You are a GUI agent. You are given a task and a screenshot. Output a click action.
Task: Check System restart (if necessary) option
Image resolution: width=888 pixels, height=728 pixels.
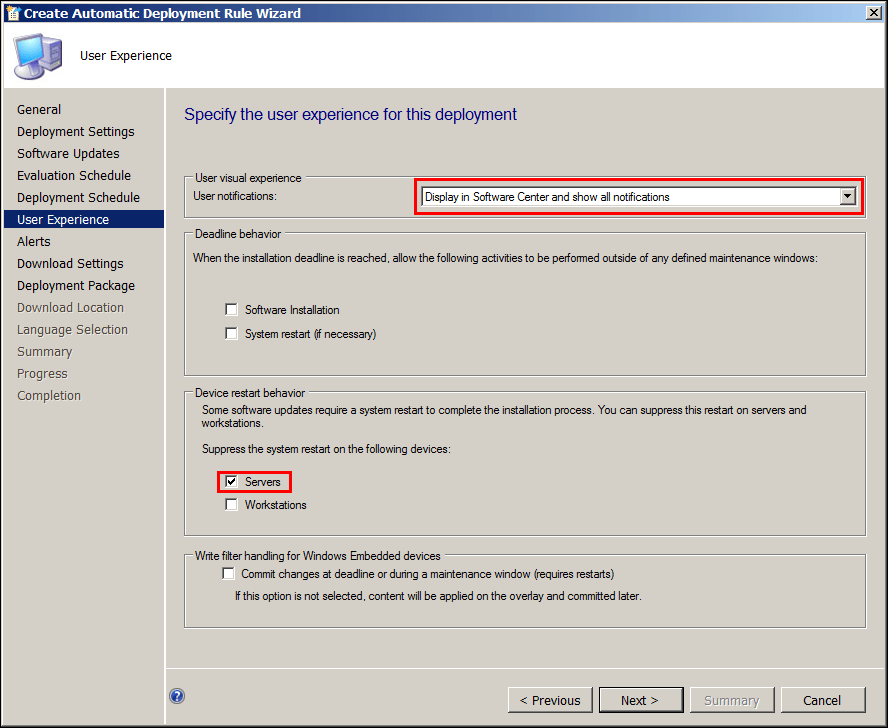(232, 334)
